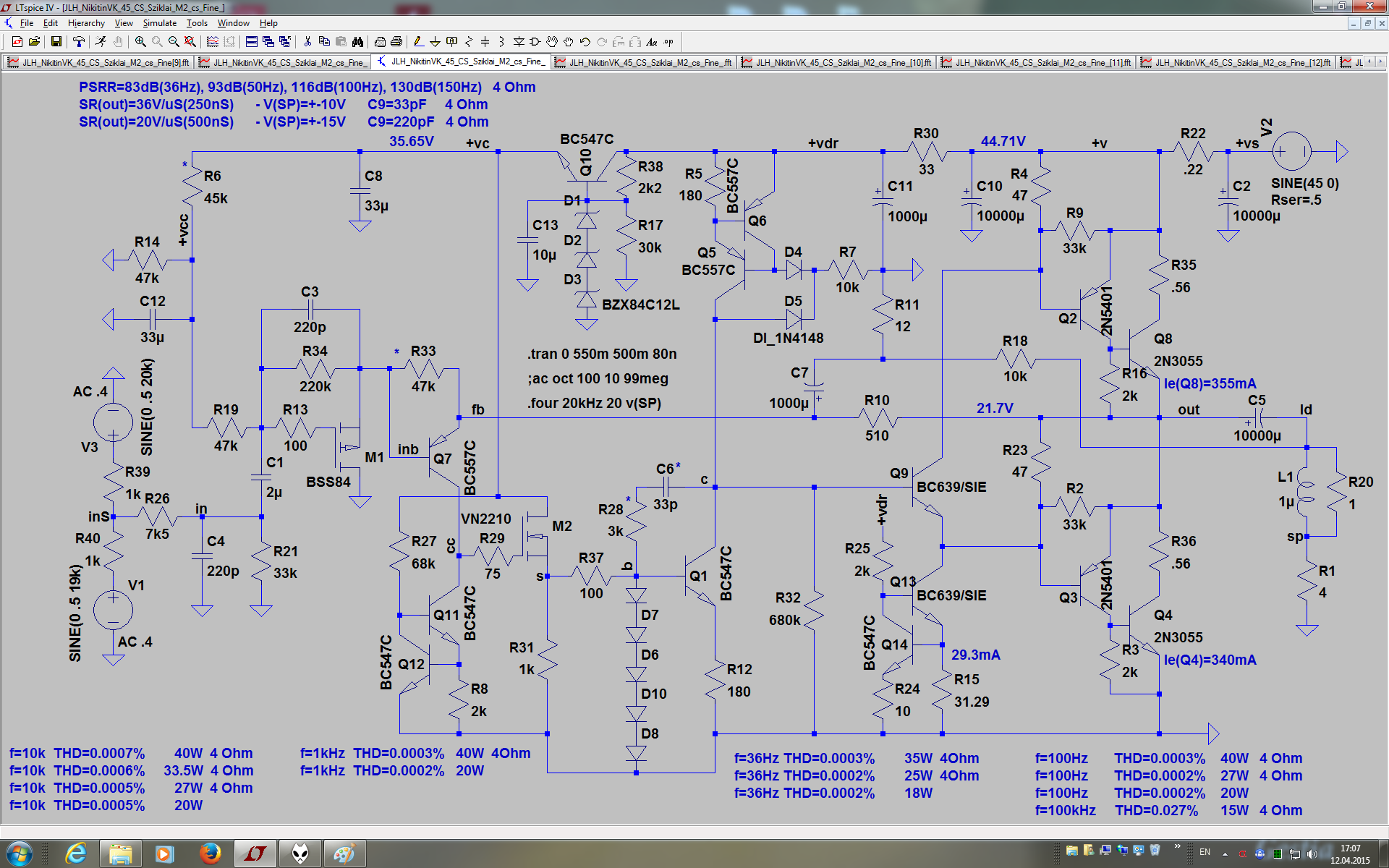
Task: Run the simulation with the running man icon
Action: pyautogui.click(x=101, y=42)
